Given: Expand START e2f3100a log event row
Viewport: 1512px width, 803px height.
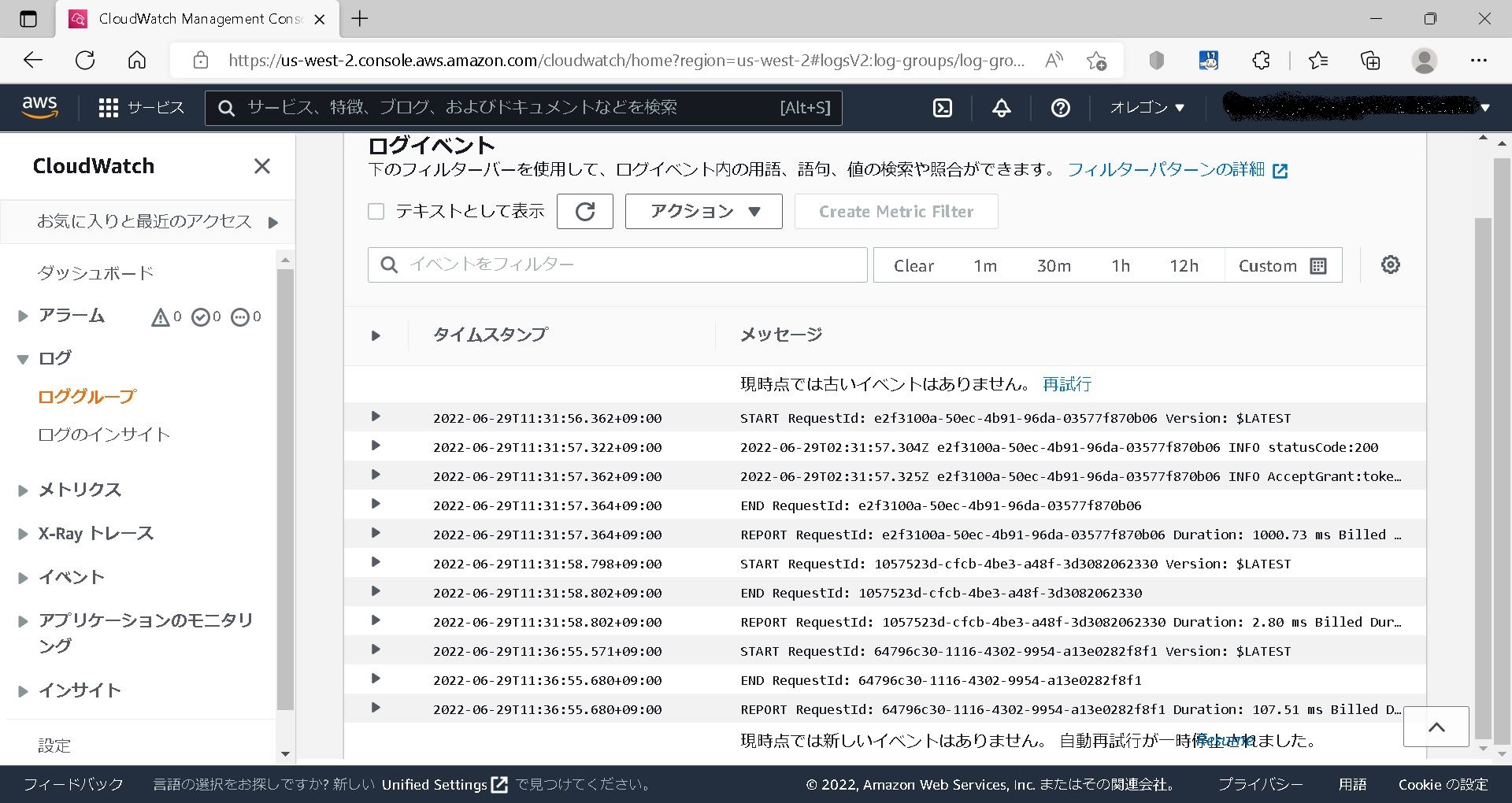Looking at the screenshot, I should click(x=376, y=416).
